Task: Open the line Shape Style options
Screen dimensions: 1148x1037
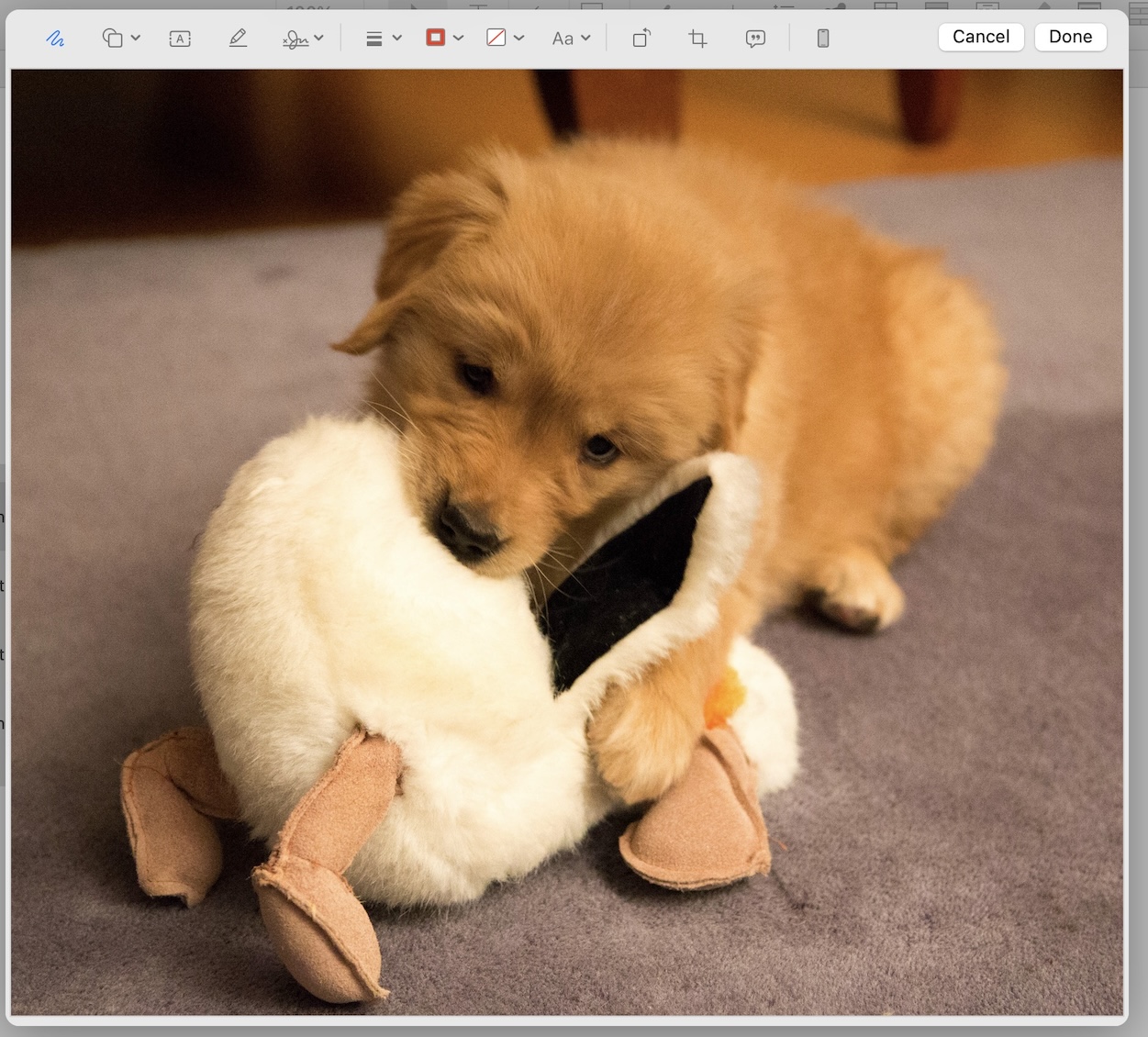Action: point(383,39)
